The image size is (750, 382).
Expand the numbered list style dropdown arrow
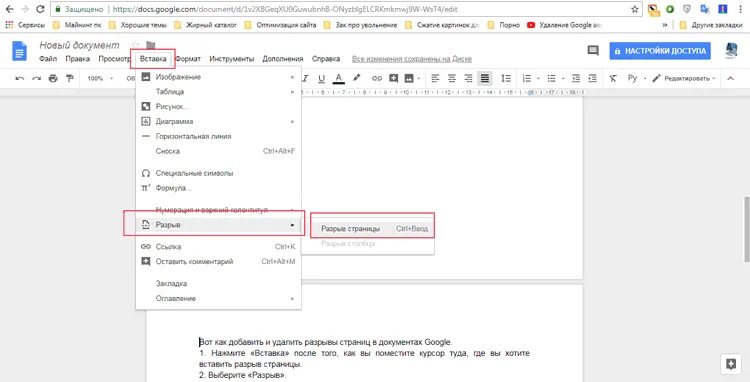coord(538,78)
